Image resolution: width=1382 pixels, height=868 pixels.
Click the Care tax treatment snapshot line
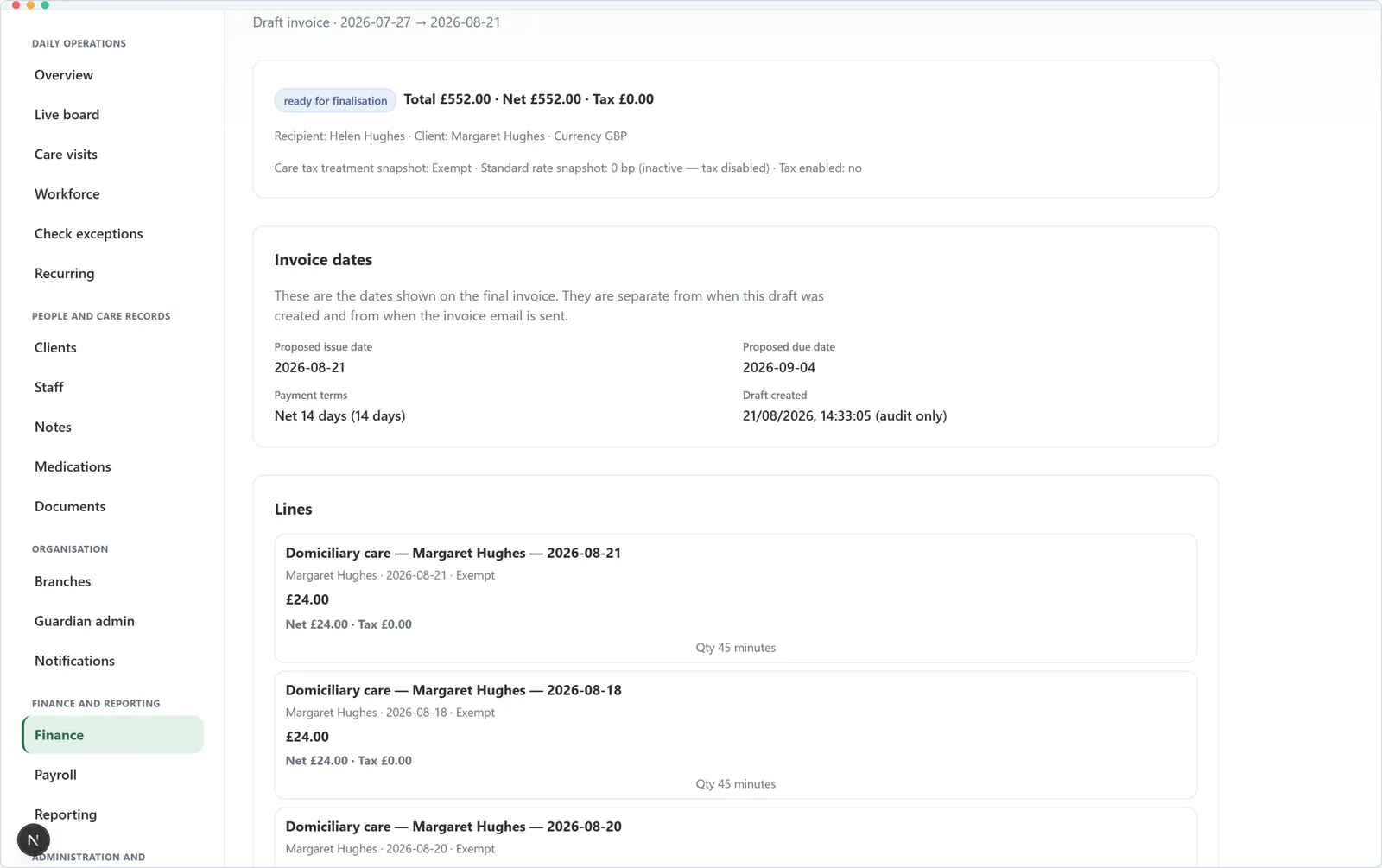pyautogui.click(x=567, y=168)
